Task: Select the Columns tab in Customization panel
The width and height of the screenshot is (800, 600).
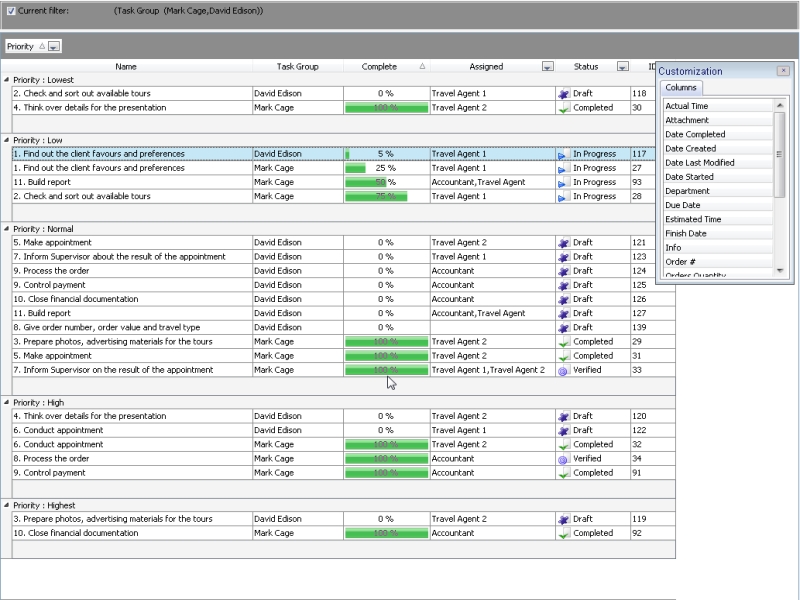Action: click(681, 88)
